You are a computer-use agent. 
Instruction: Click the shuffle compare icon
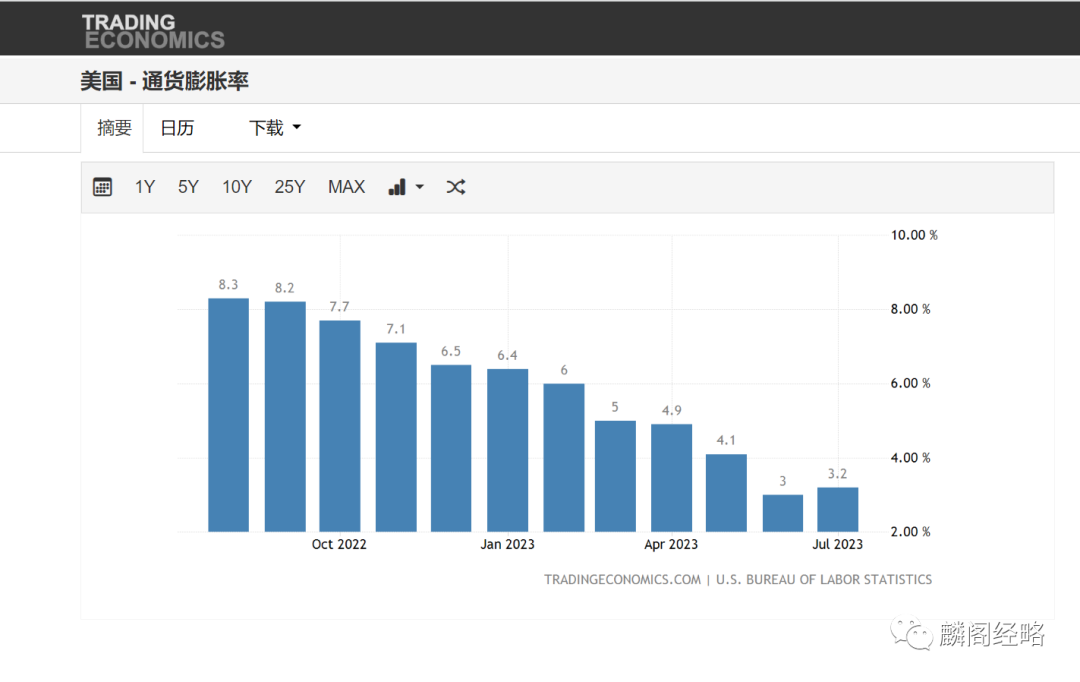[455, 187]
